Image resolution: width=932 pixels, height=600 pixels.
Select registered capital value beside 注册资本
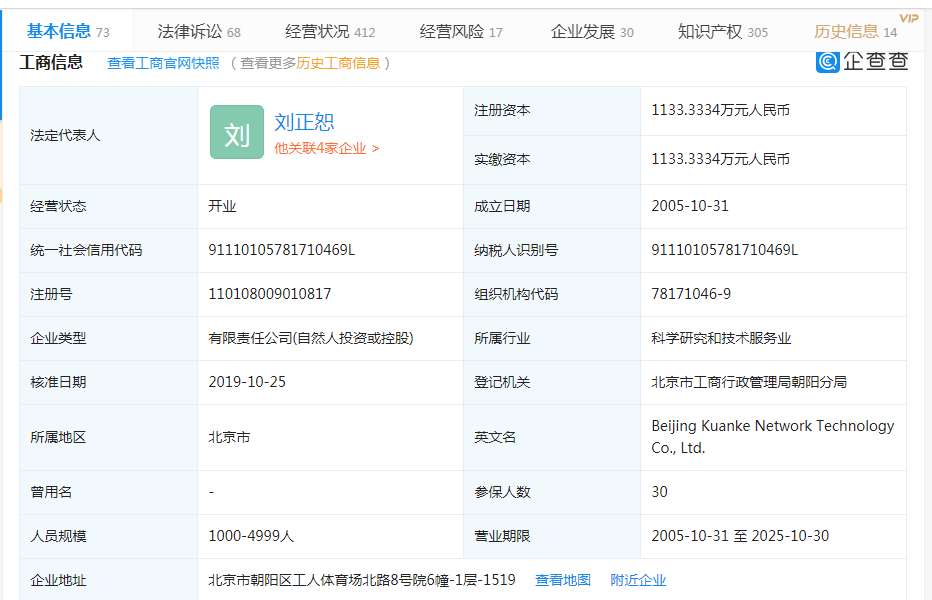coord(720,110)
